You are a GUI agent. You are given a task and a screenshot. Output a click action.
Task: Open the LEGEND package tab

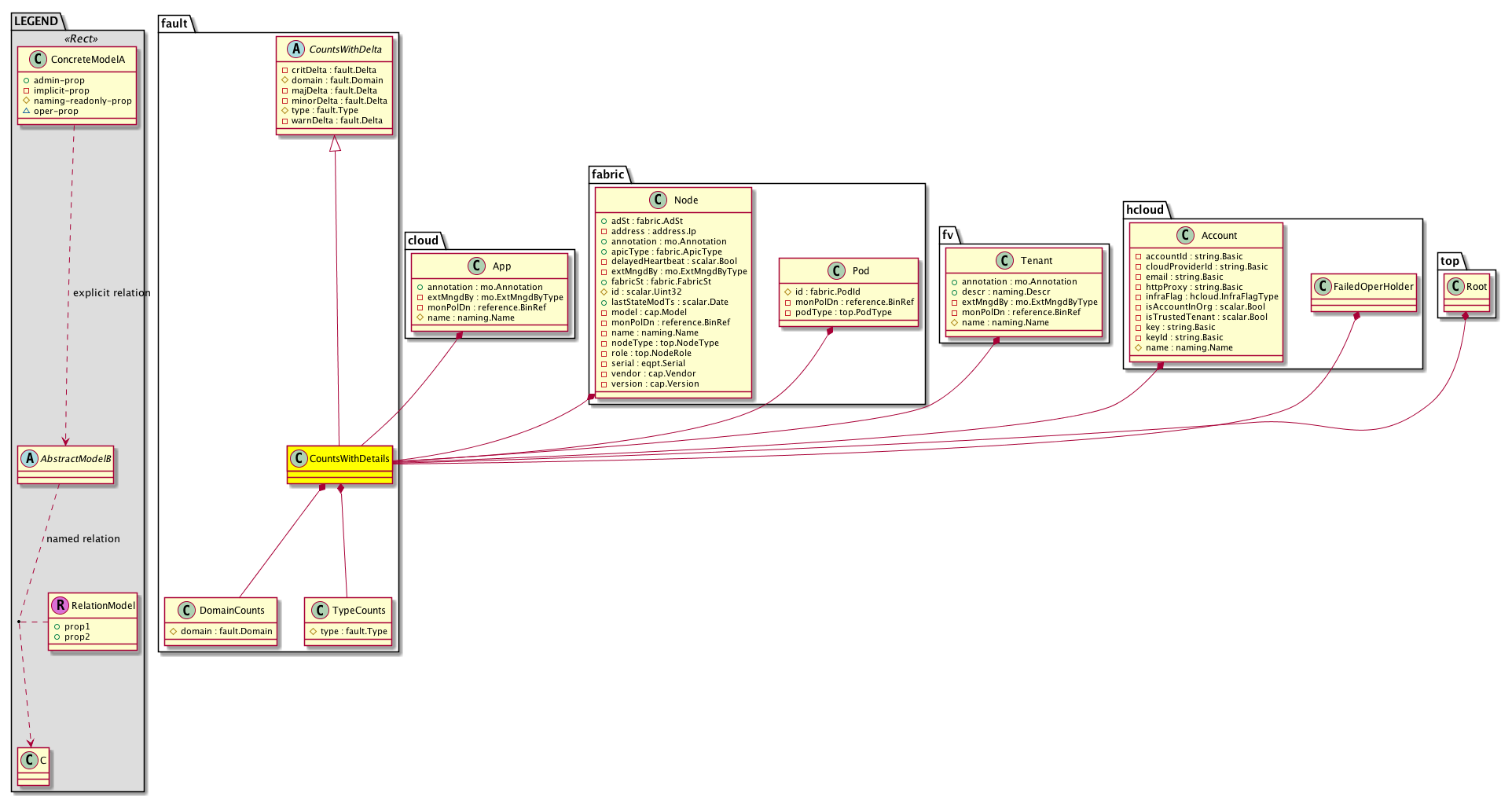point(36,21)
